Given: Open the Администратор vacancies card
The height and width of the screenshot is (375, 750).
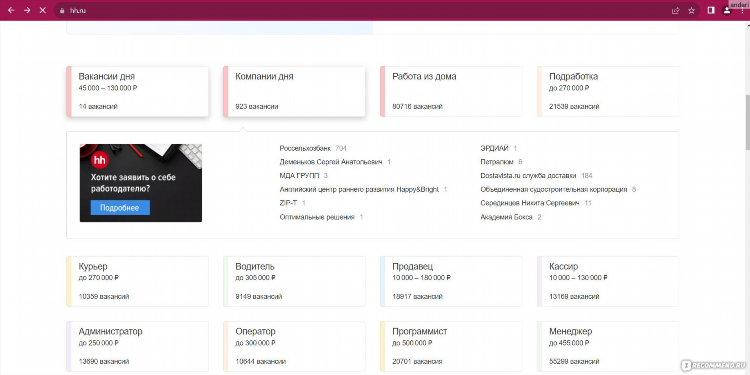Looking at the screenshot, I should (138, 346).
